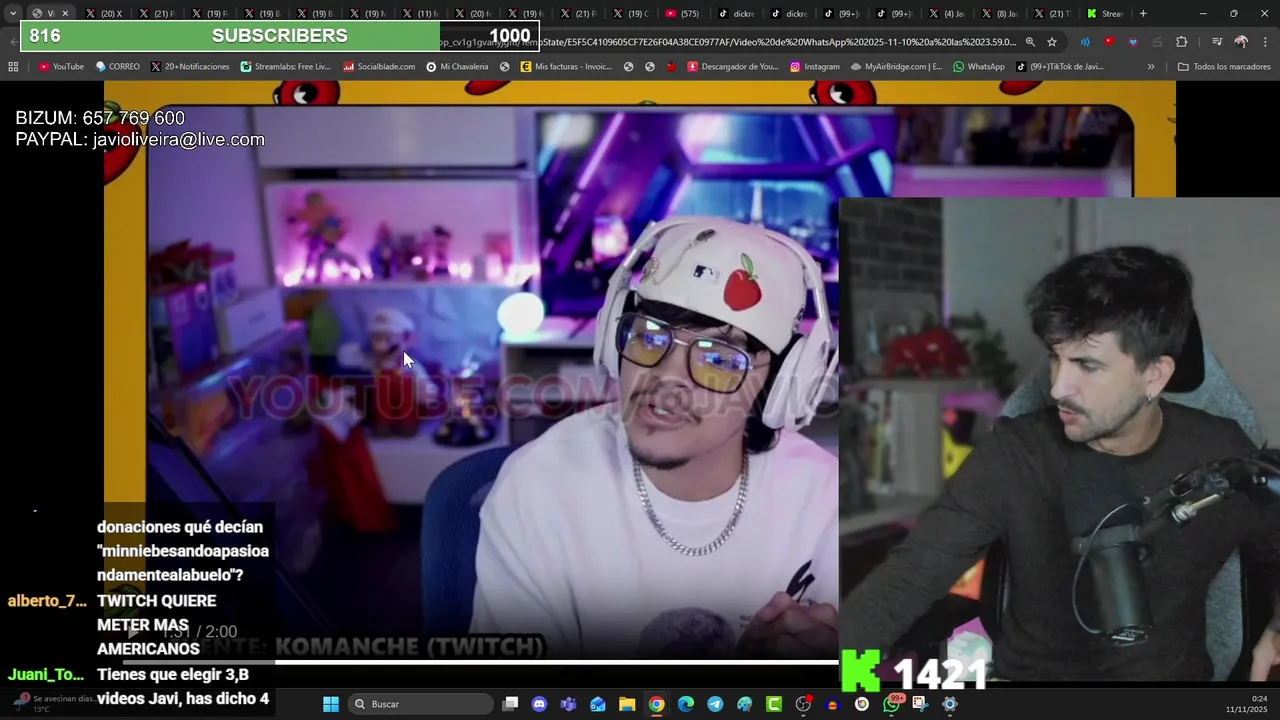Switch to the (8) Ja X tab
Screen dimensions: 1280x720
tap(999, 14)
